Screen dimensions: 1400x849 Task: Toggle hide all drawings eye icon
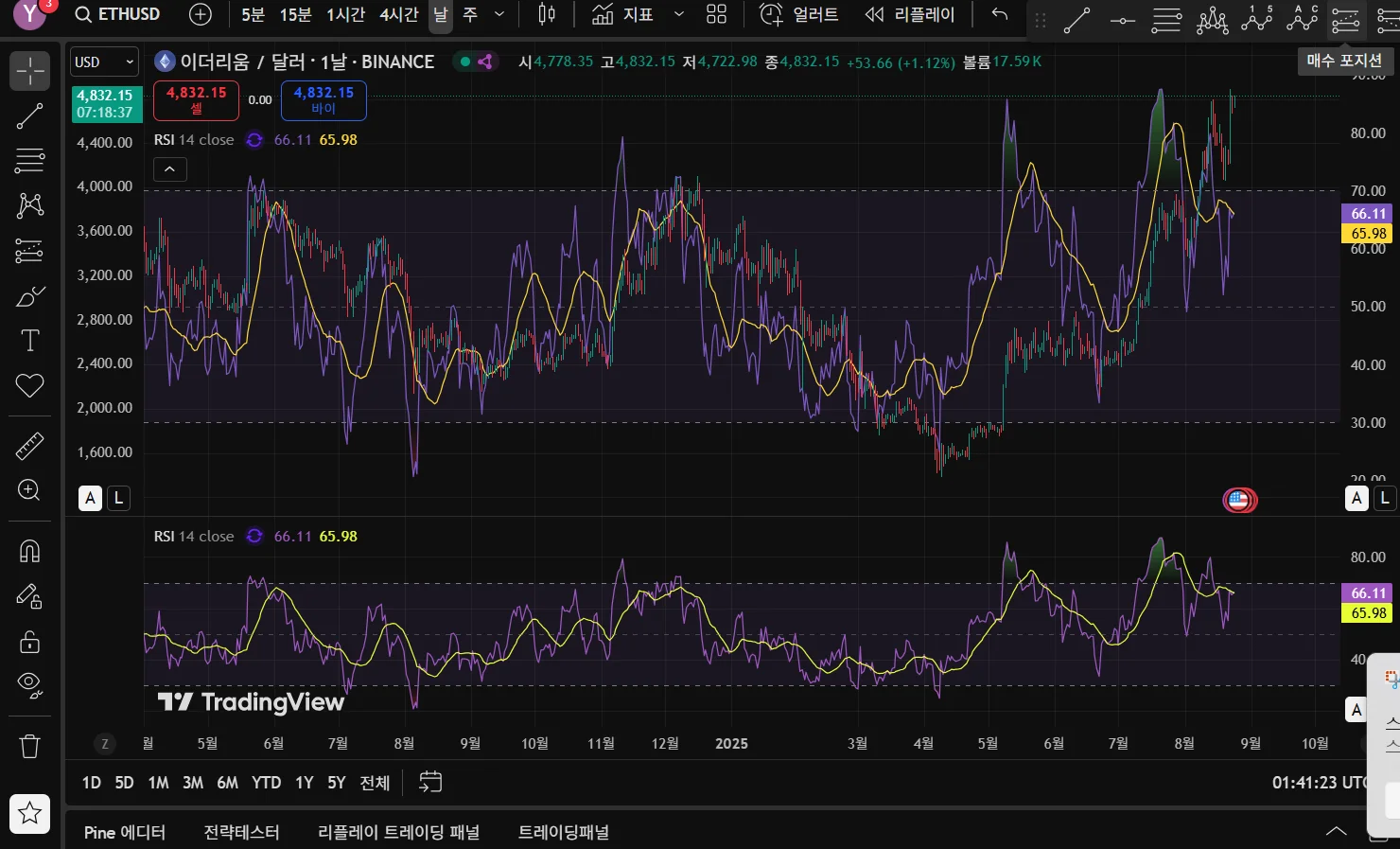29,684
